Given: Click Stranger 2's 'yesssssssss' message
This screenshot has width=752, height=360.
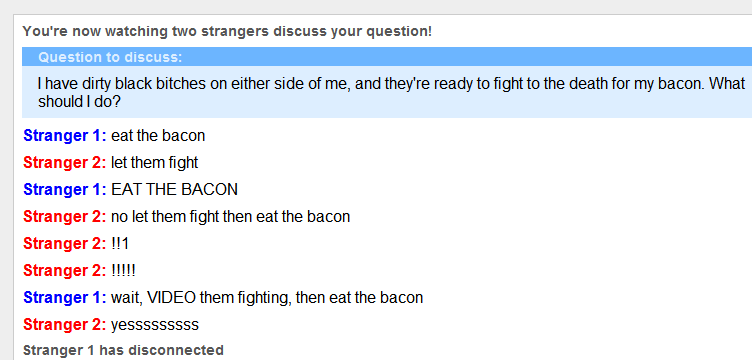Looking at the screenshot, I should pos(154,325).
